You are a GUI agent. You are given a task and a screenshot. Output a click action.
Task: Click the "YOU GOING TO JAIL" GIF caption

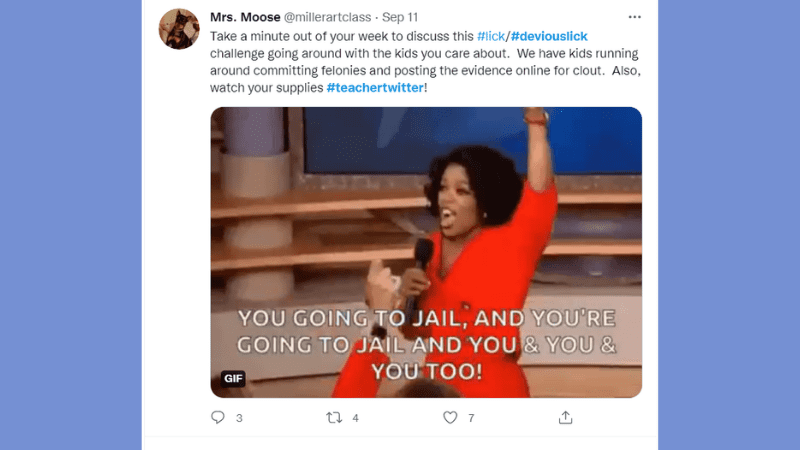(x=427, y=344)
